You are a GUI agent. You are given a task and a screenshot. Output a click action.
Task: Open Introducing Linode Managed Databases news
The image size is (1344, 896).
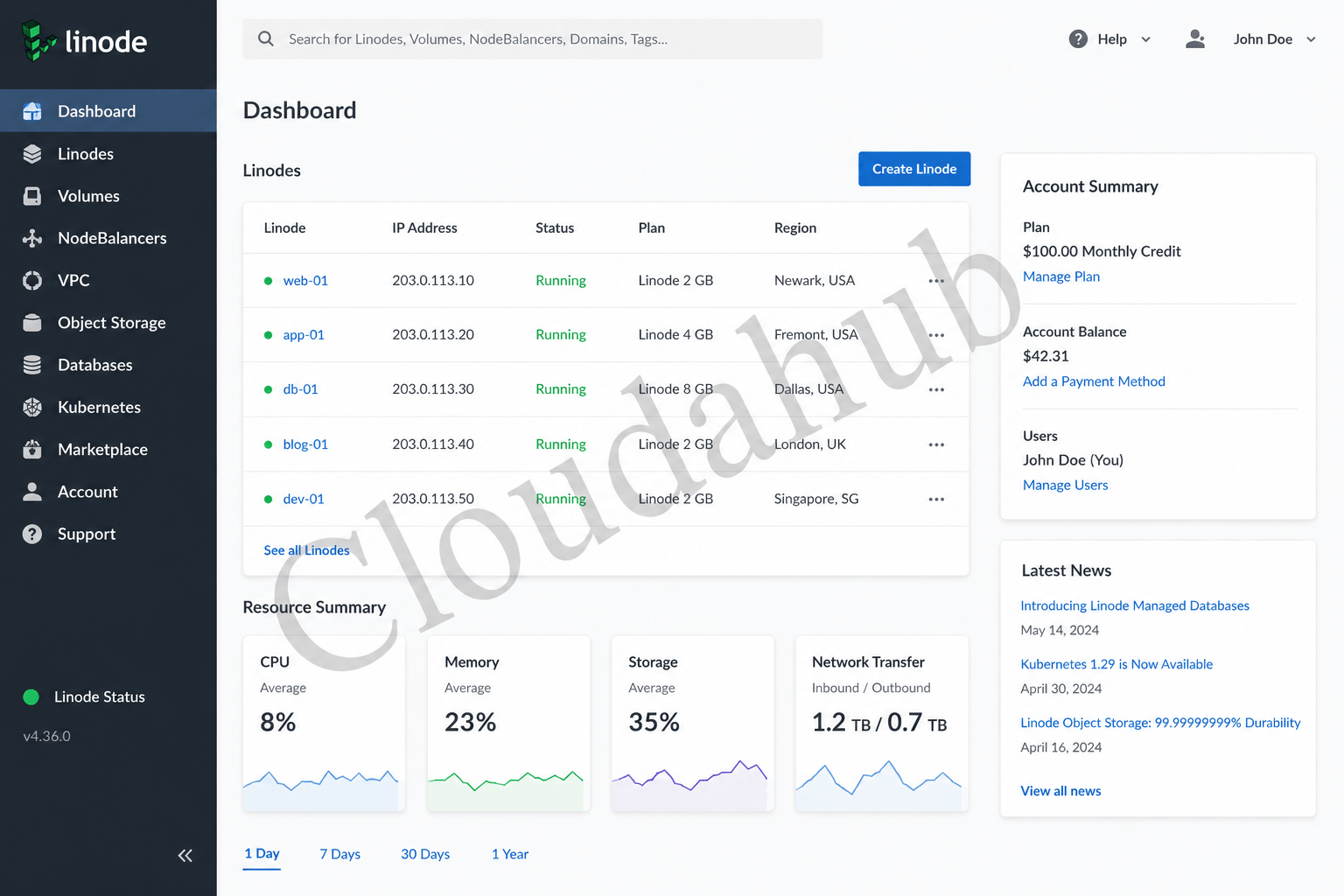pyautogui.click(x=1135, y=605)
